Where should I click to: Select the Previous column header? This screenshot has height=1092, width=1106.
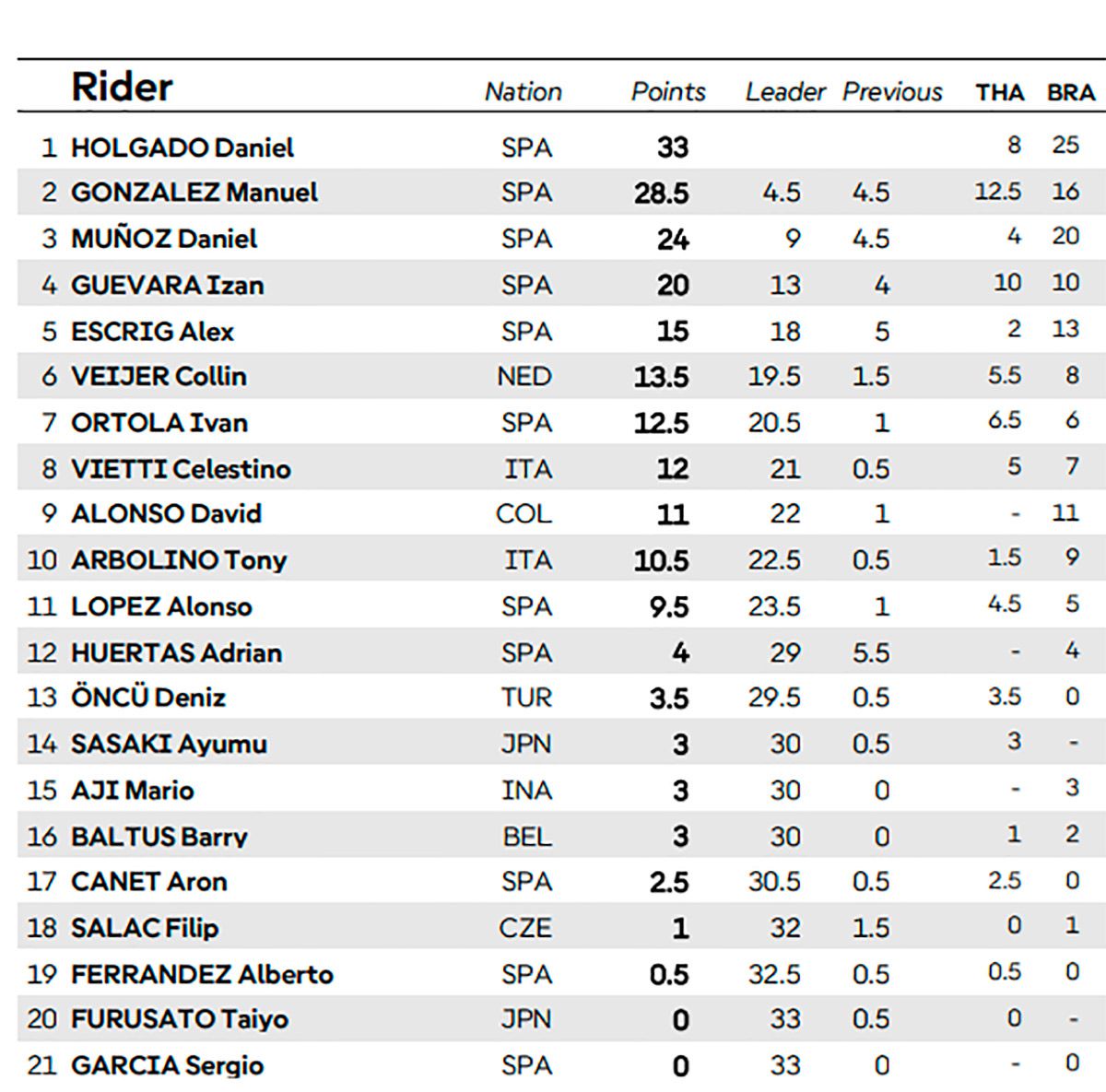(x=892, y=92)
